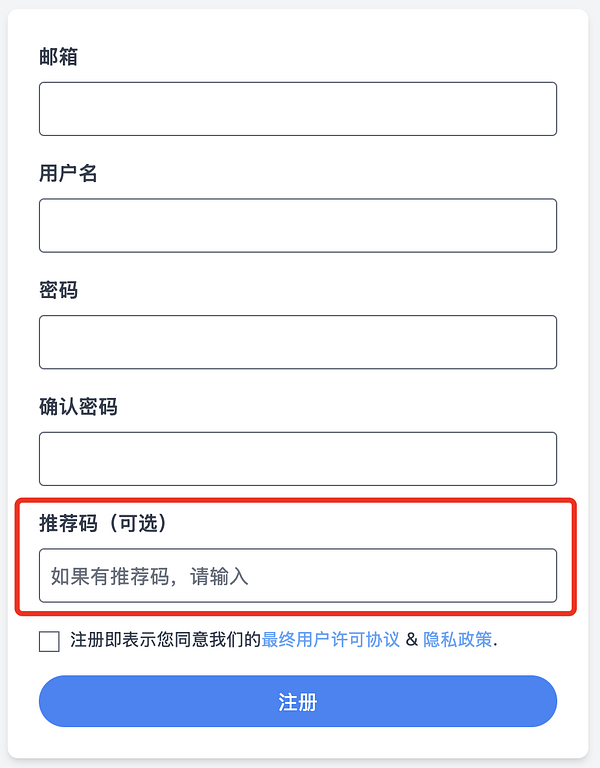The height and width of the screenshot is (768, 600).
Task: Click the 邮箱 email input field
Action: 297,109
